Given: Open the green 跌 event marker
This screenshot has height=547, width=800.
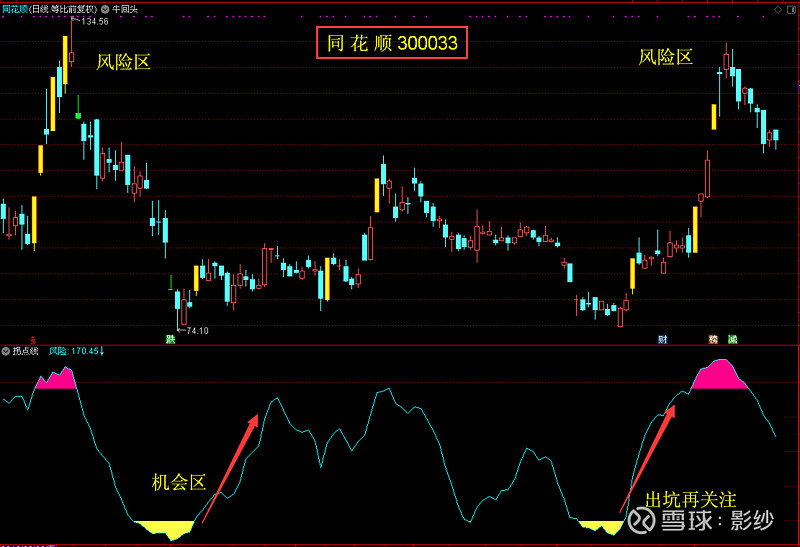Looking at the screenshot, I should (170, 339).
